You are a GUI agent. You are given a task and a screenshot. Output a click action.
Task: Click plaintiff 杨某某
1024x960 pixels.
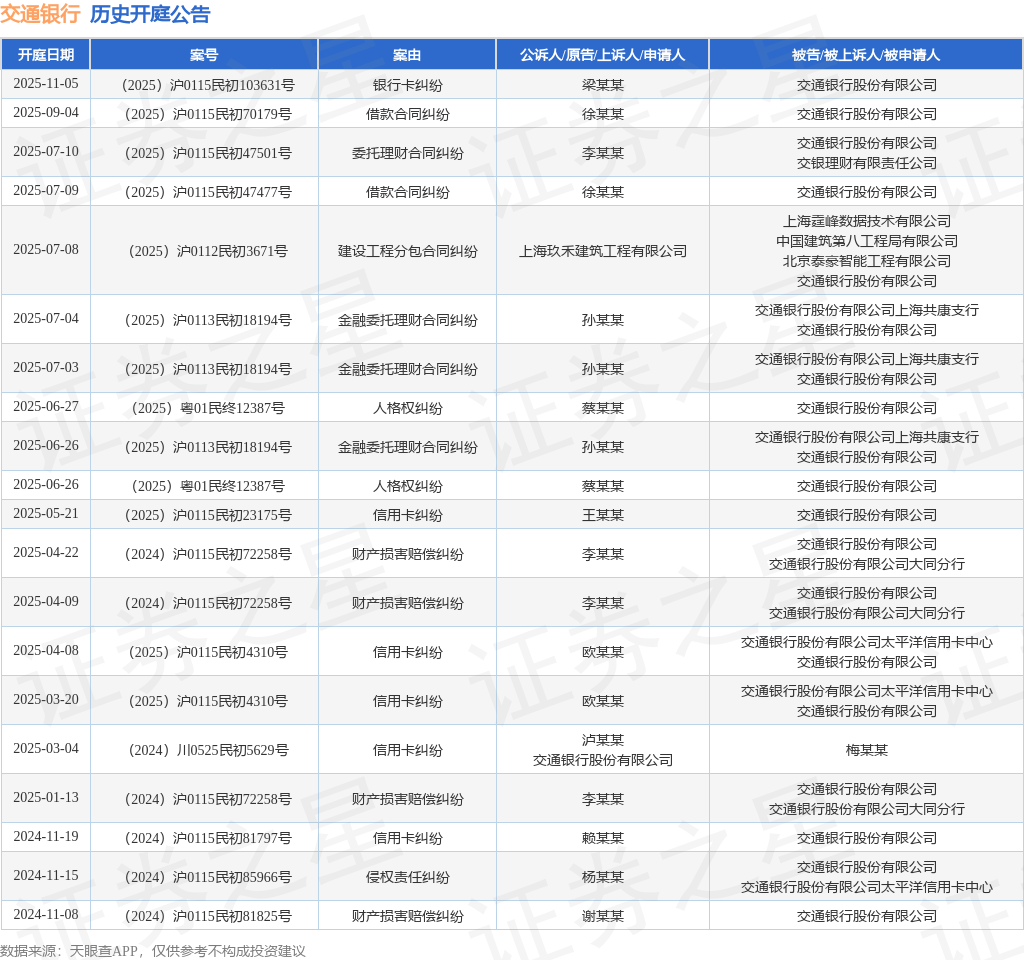pyautogui.click(x=603, y=877)
